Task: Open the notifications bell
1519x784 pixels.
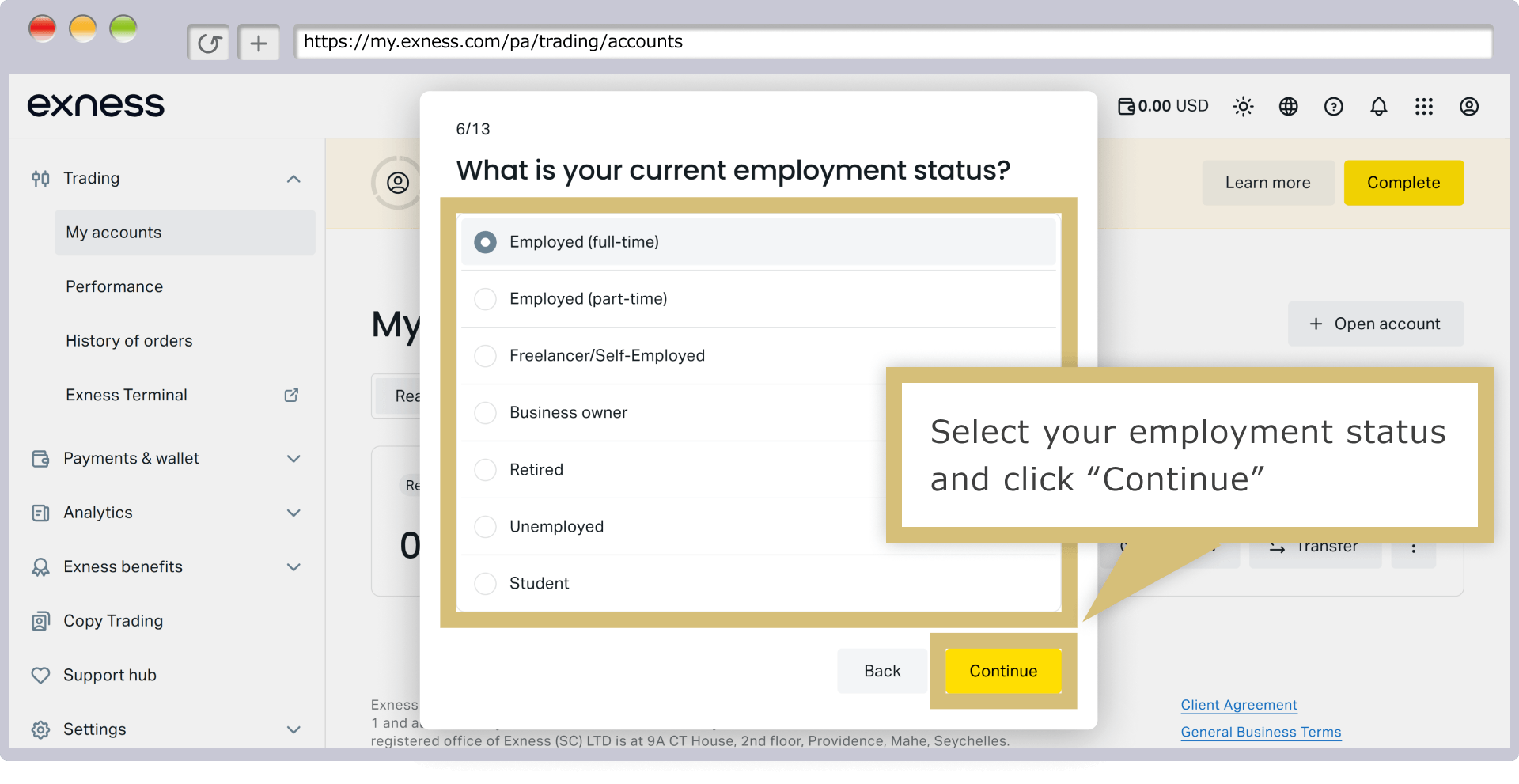Action: 1378,106
